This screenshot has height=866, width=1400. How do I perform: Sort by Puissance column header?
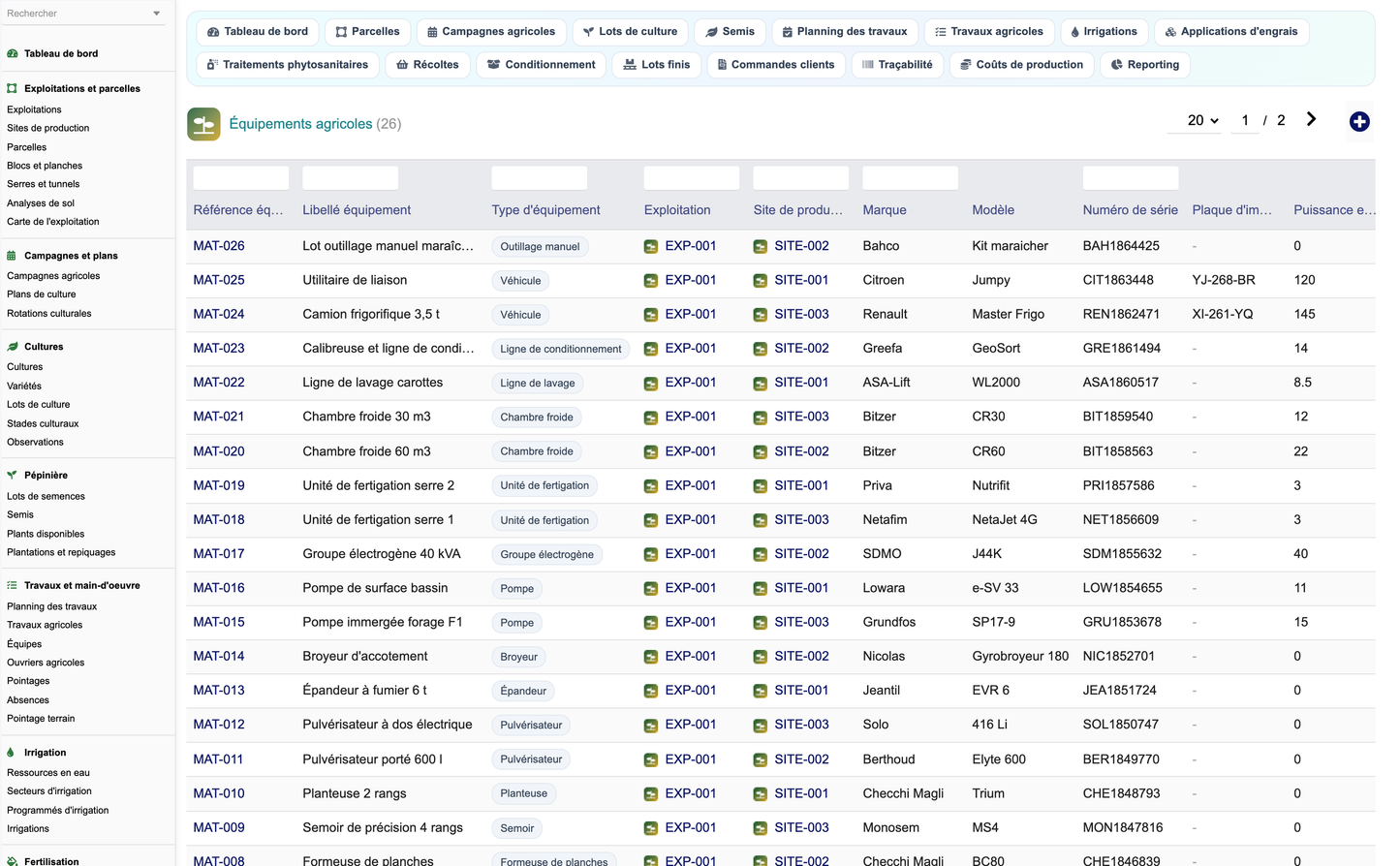pyautogui.click(x=1334, y=210)
